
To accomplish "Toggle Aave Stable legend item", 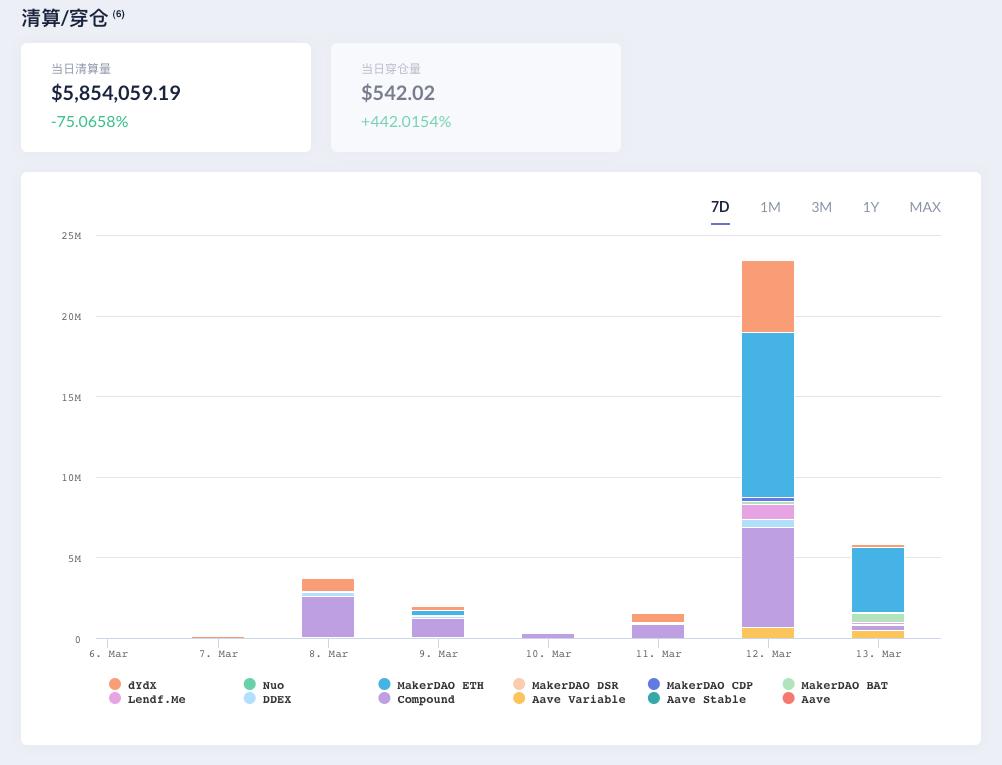I will click(x=705, y=699).
